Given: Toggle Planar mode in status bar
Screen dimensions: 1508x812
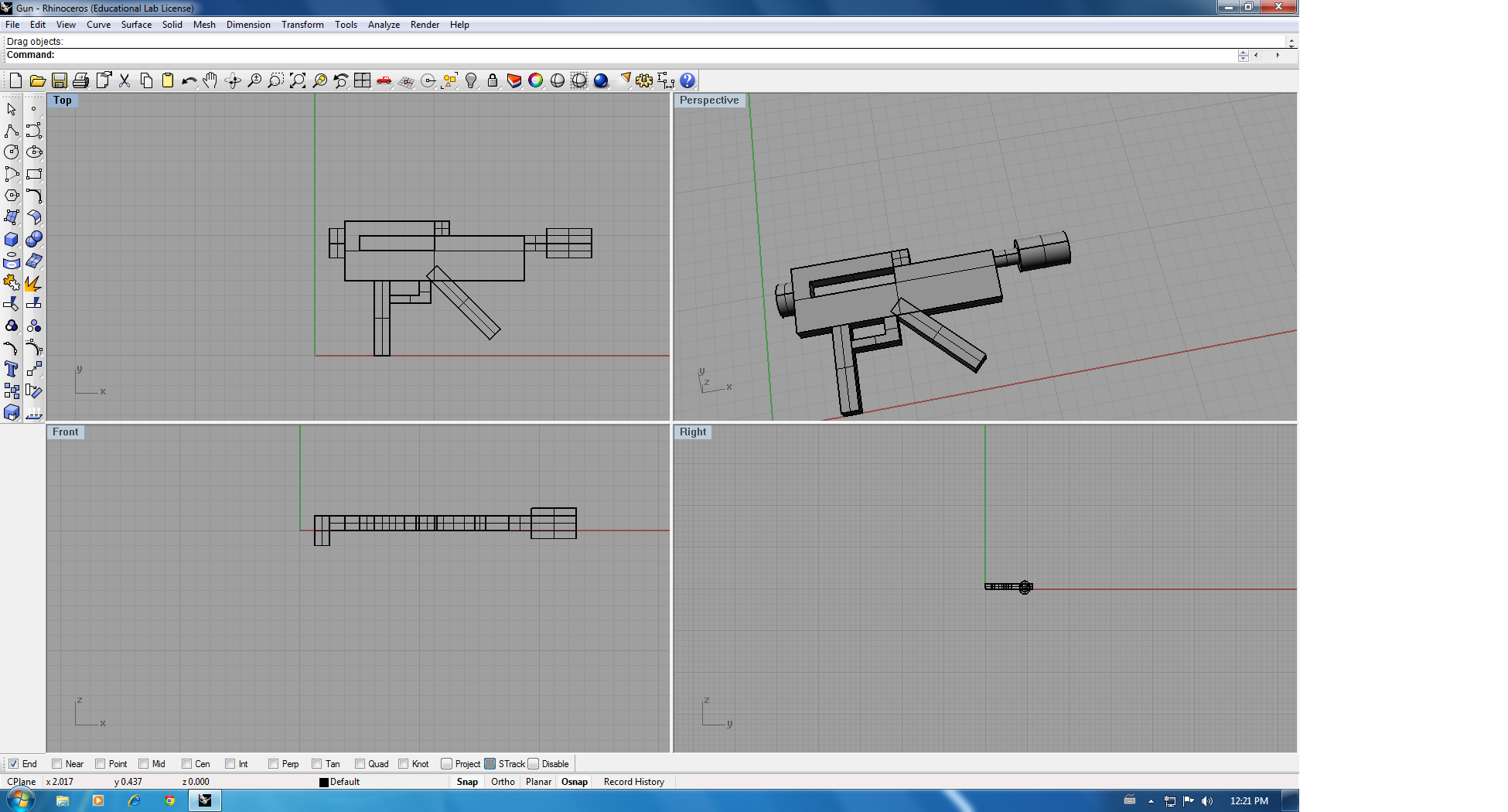Looking at the screenshot, I should pos(538,782).
